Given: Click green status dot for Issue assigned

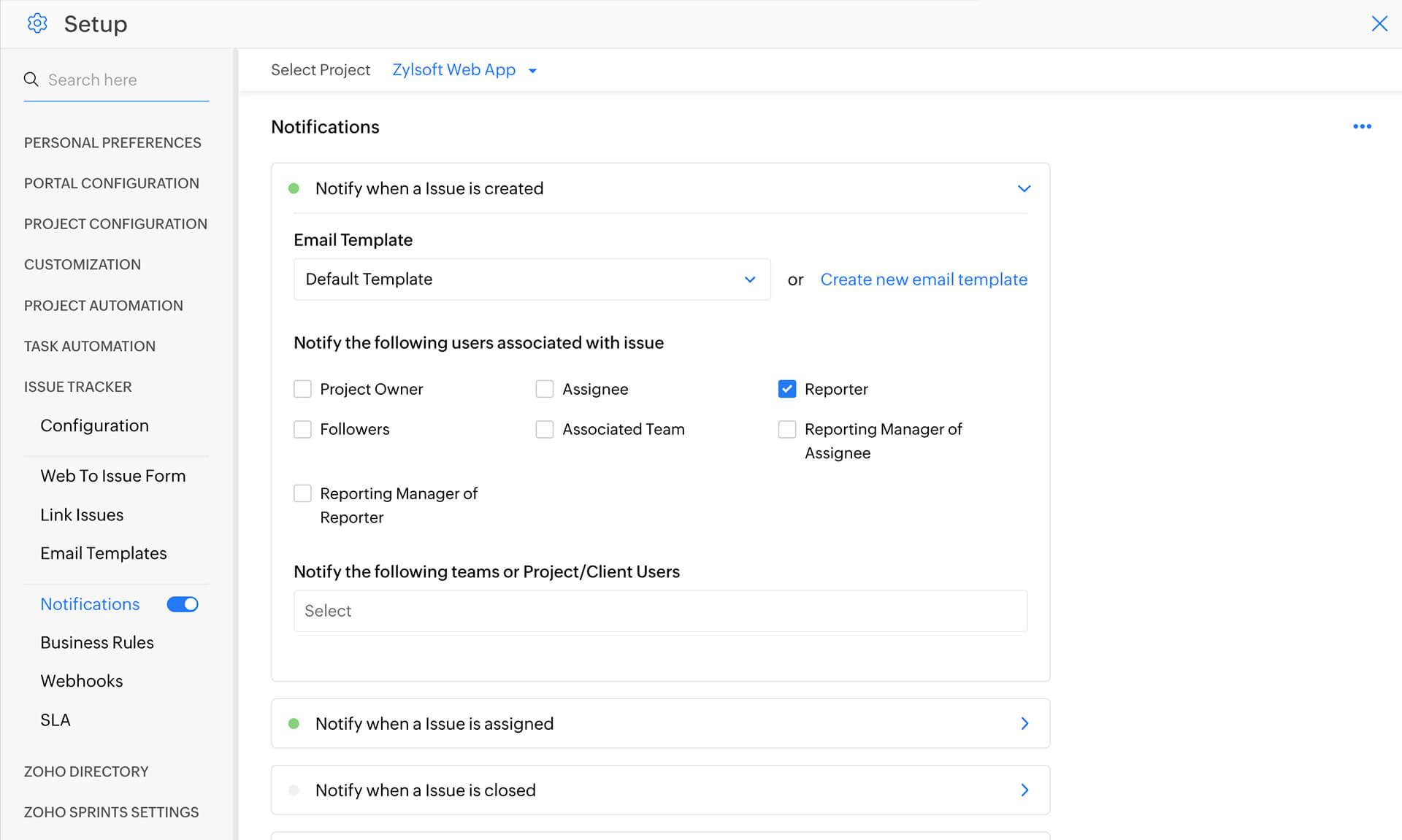Looking at the screenshot, I should click(294, 723).
